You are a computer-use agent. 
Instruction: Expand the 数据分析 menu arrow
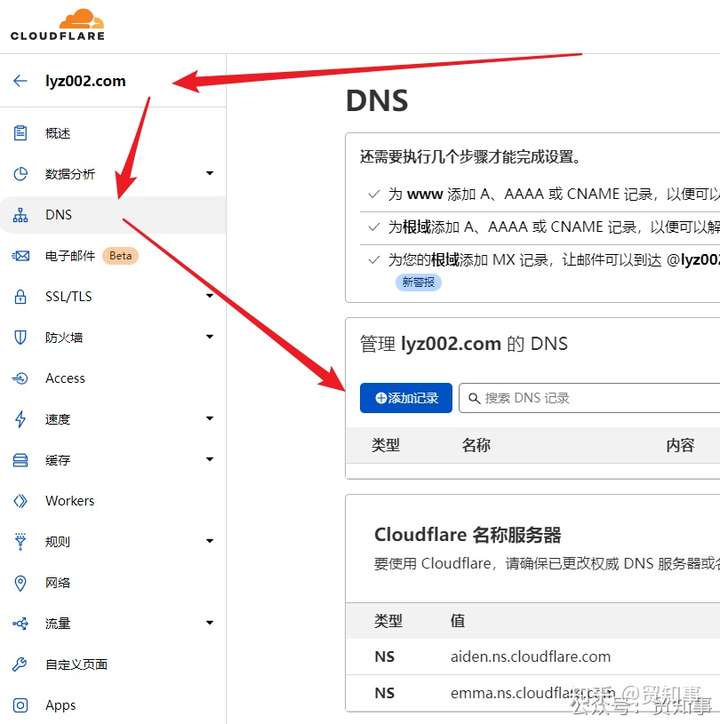pos(210,173)
